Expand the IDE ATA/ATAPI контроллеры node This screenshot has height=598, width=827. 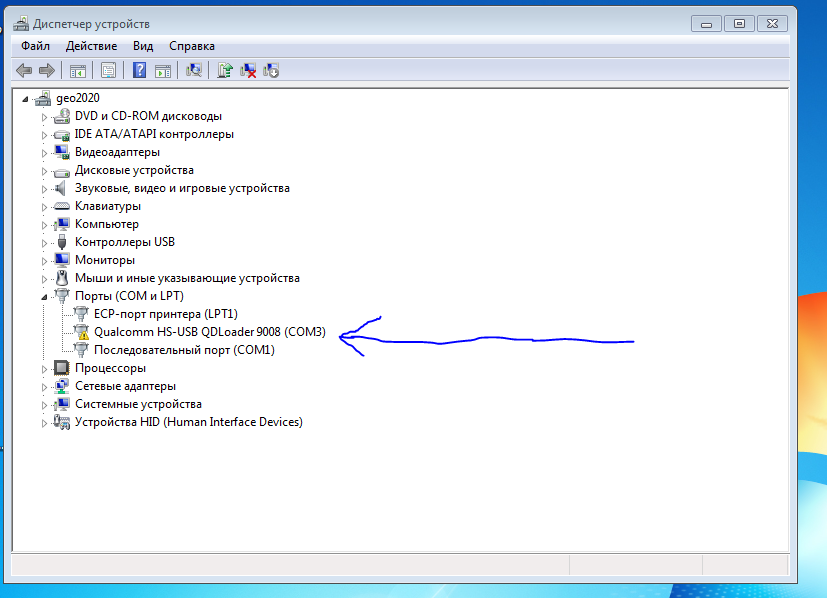click(x=44, y=135)
